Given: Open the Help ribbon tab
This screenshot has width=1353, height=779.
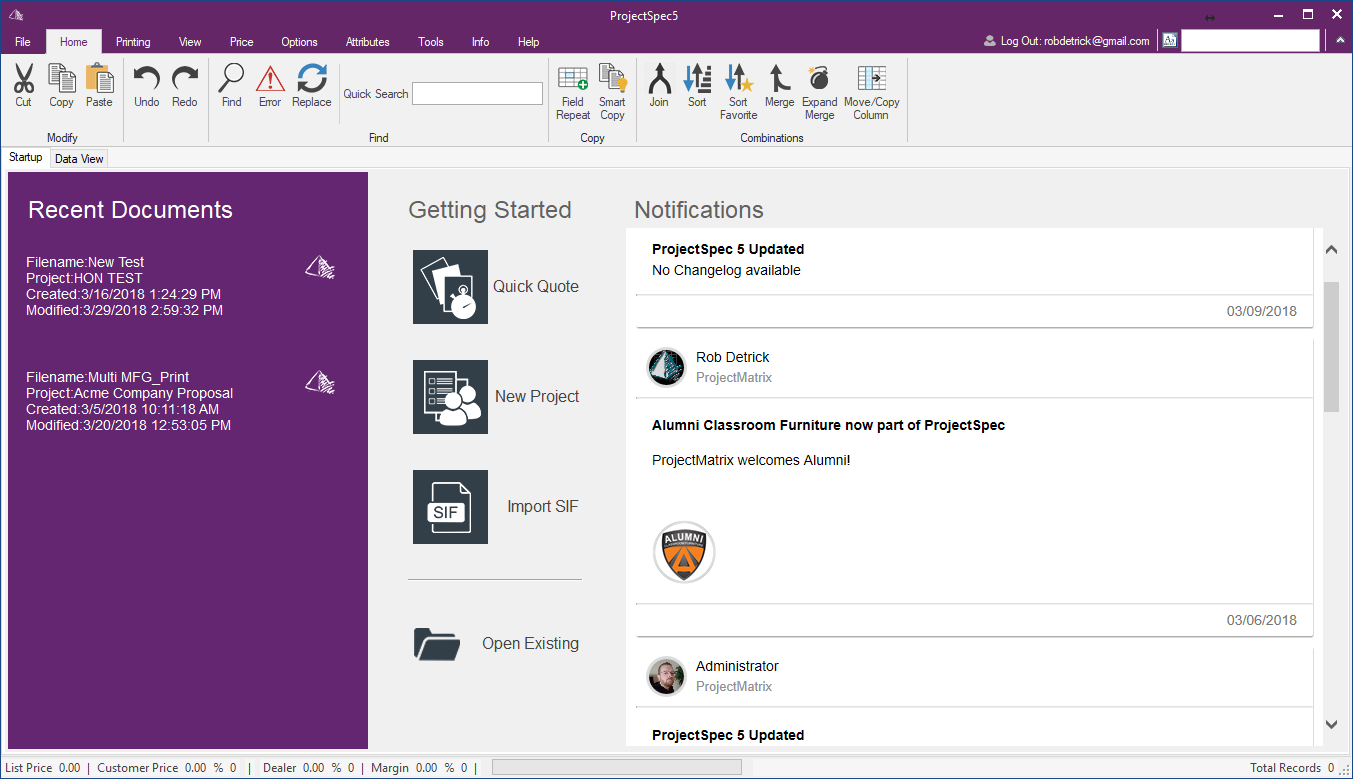Looking at the screenshot, I should pos(529,42).
